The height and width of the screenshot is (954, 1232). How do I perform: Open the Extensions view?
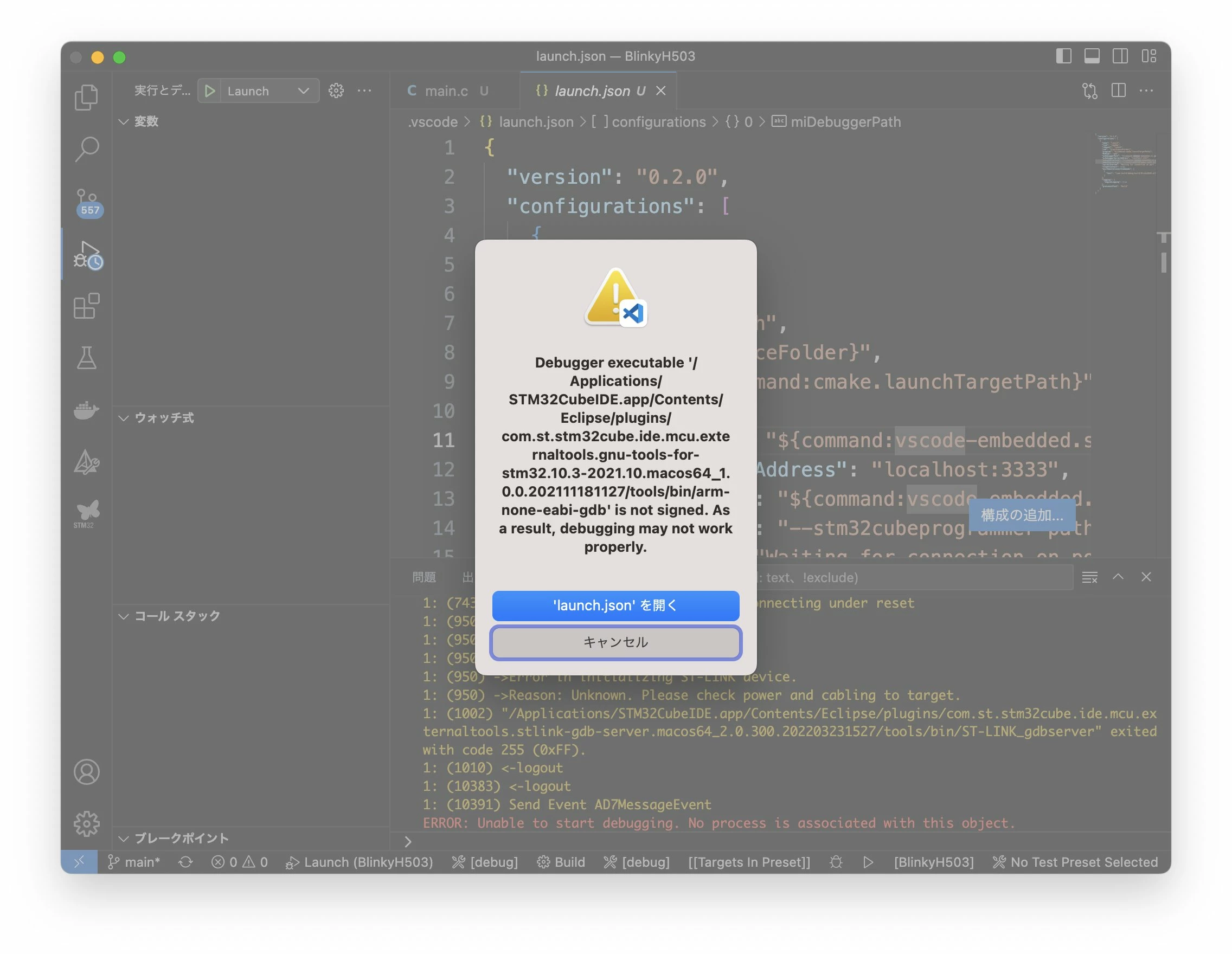pyautogui.click(x=86, y=306)
